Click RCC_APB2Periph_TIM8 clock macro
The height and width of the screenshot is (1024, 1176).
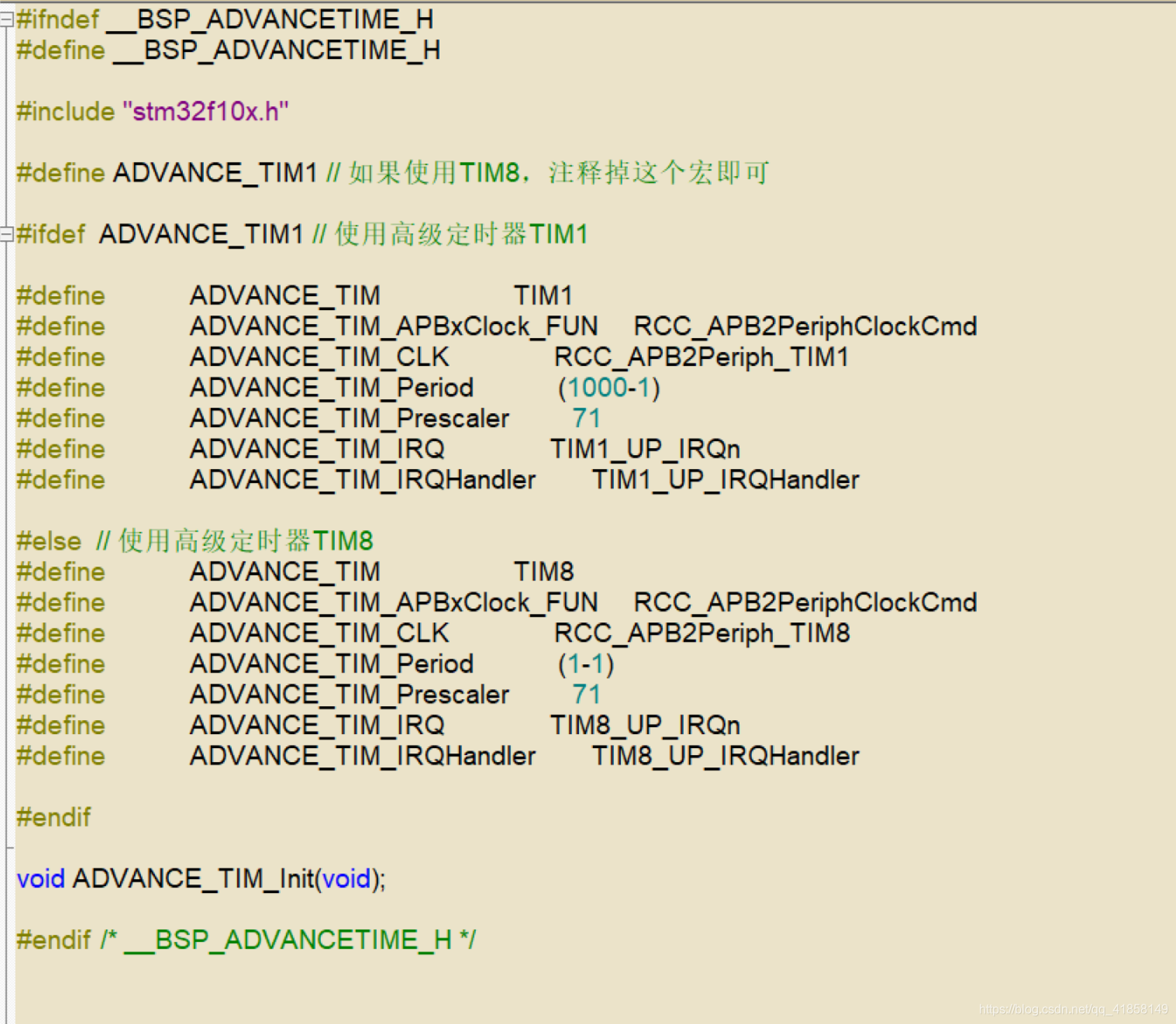702,633
